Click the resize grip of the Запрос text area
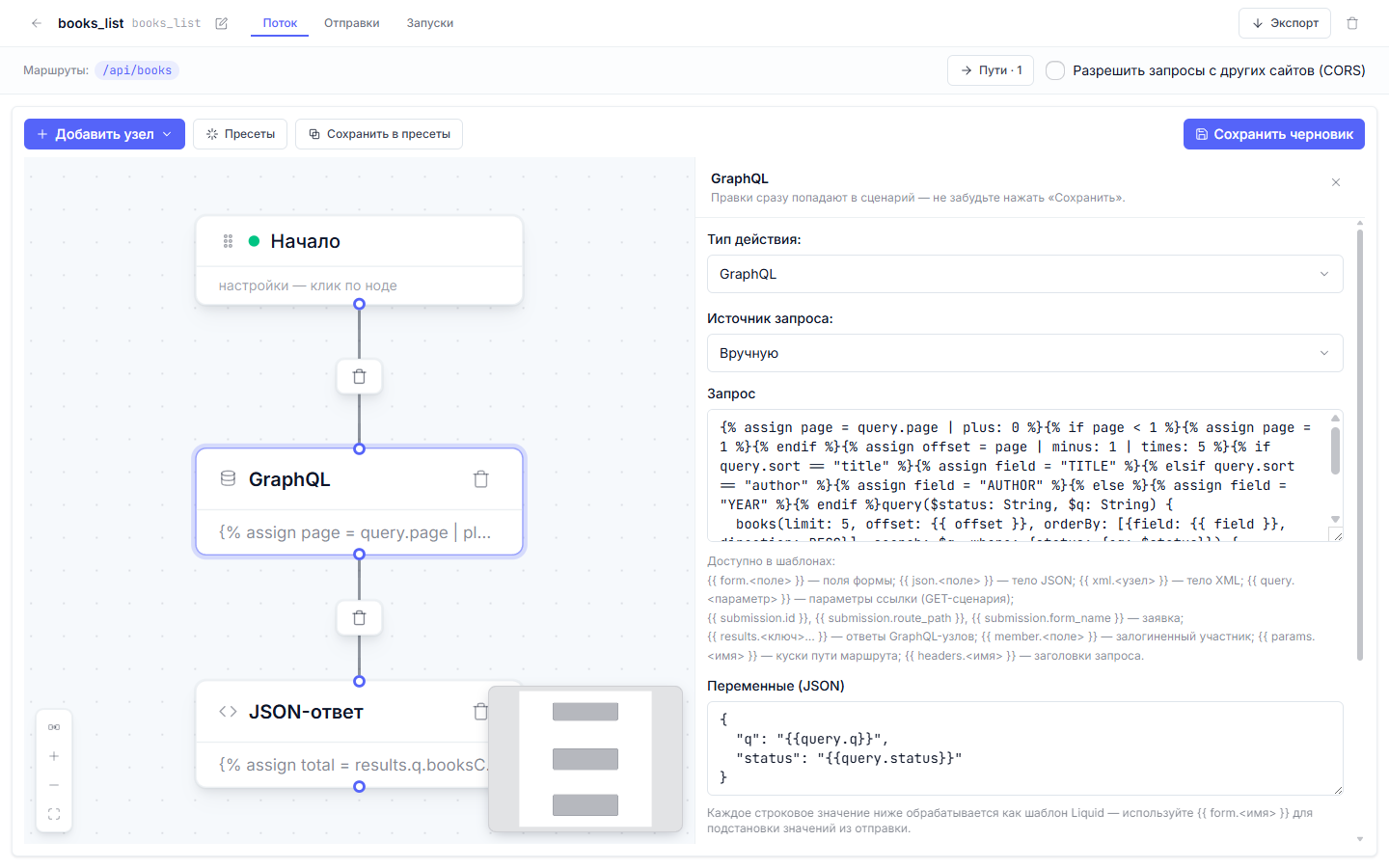This screenshot has width=1389, height=868. point(1337,535)
